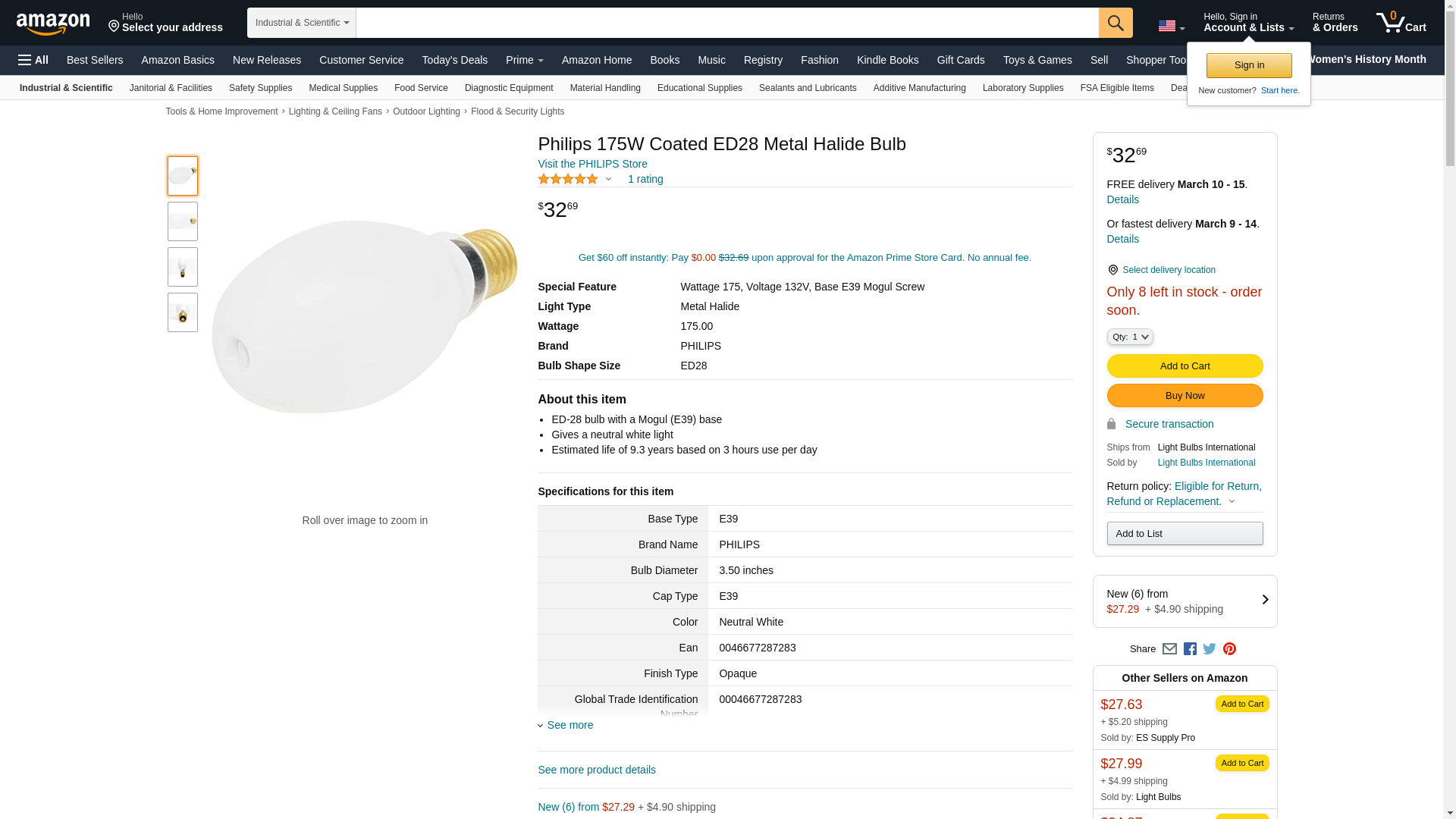Click the Amazon logo
The height and width of the screenshot is (819, 1456).
pos(53,24)
